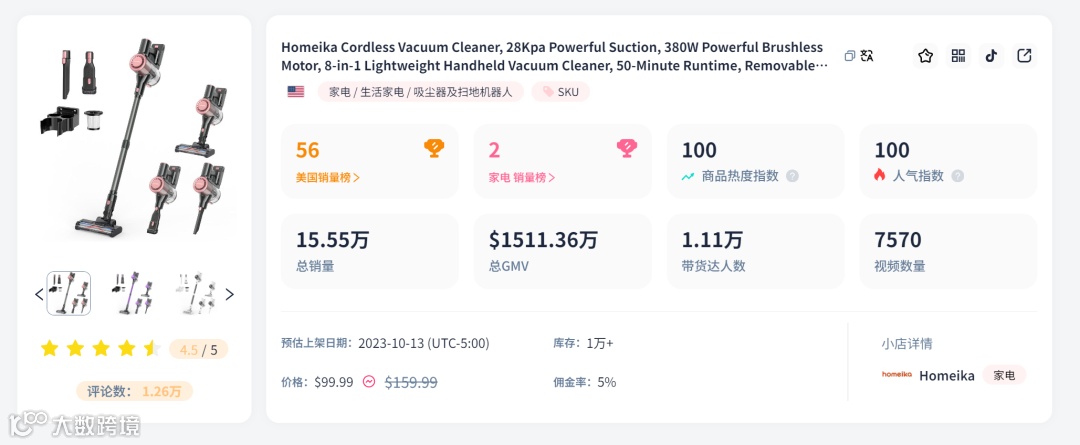
Task: Click the price trend icon beside $99.99
Action: [369, 382]
